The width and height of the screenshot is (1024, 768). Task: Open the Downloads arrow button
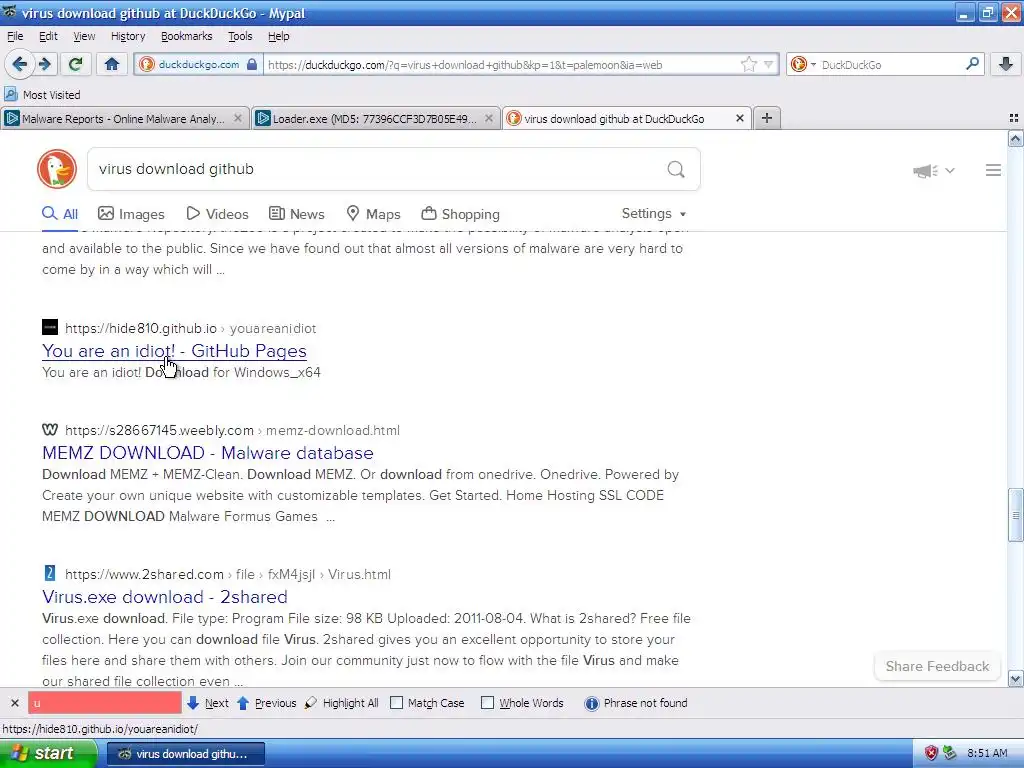1006,64
